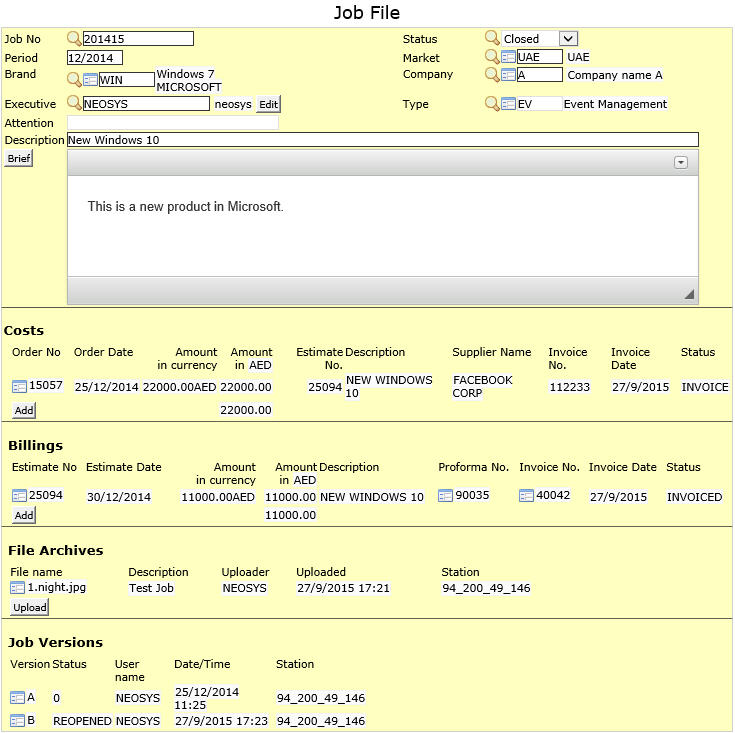Click the magnifier lookup icon beside Brand

click(74, 79)
